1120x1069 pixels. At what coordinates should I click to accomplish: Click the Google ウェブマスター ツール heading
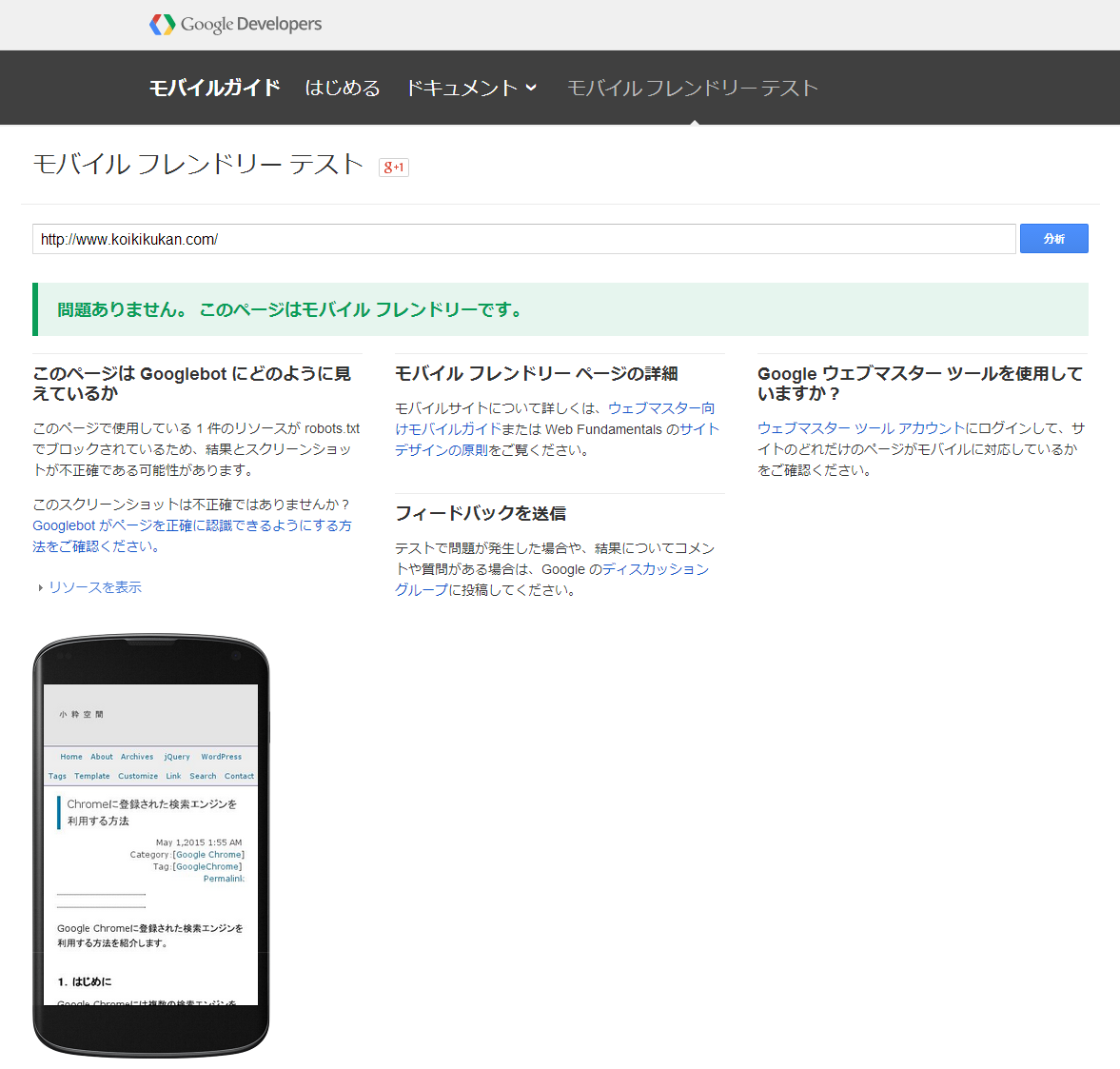[x=920, y=383]
